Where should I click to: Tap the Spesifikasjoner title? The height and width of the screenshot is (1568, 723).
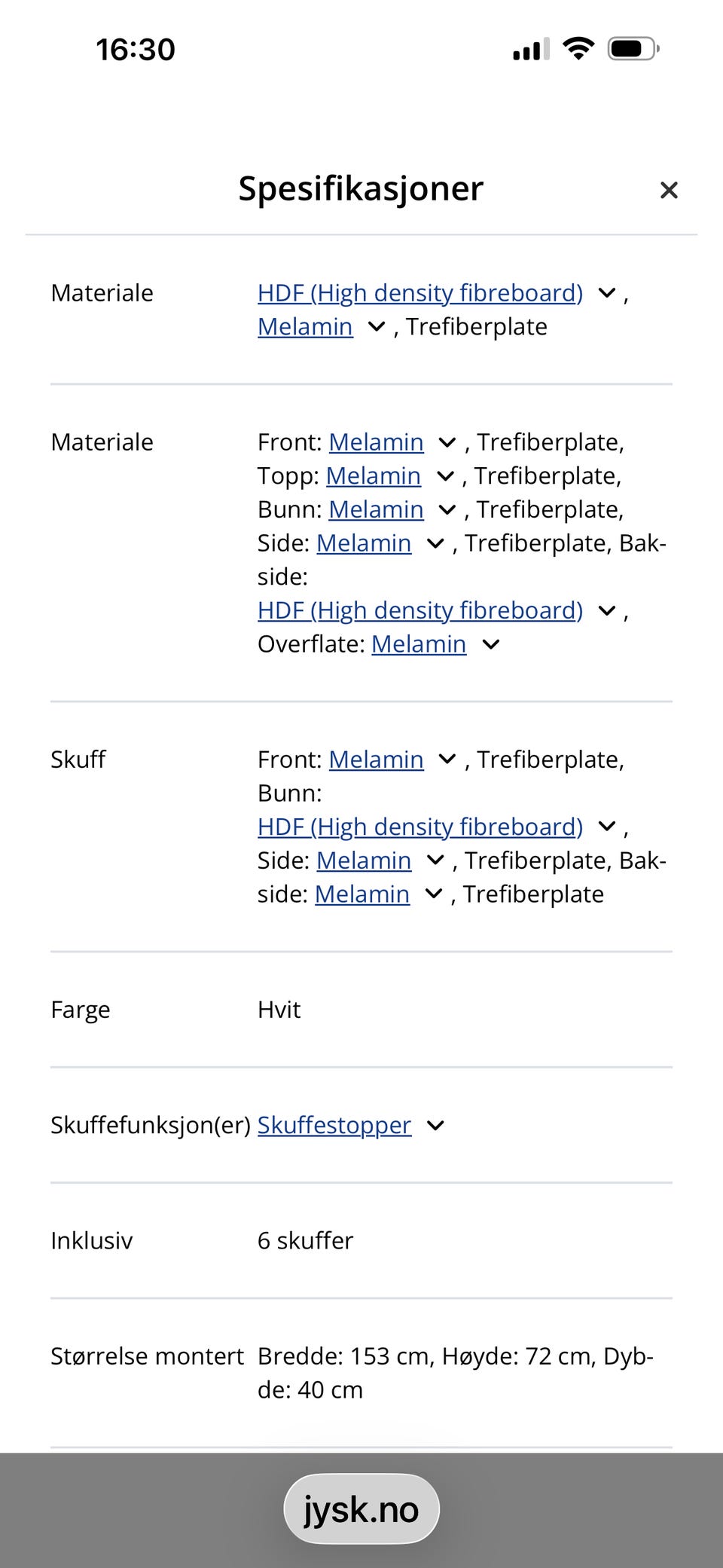click(360, 189)
